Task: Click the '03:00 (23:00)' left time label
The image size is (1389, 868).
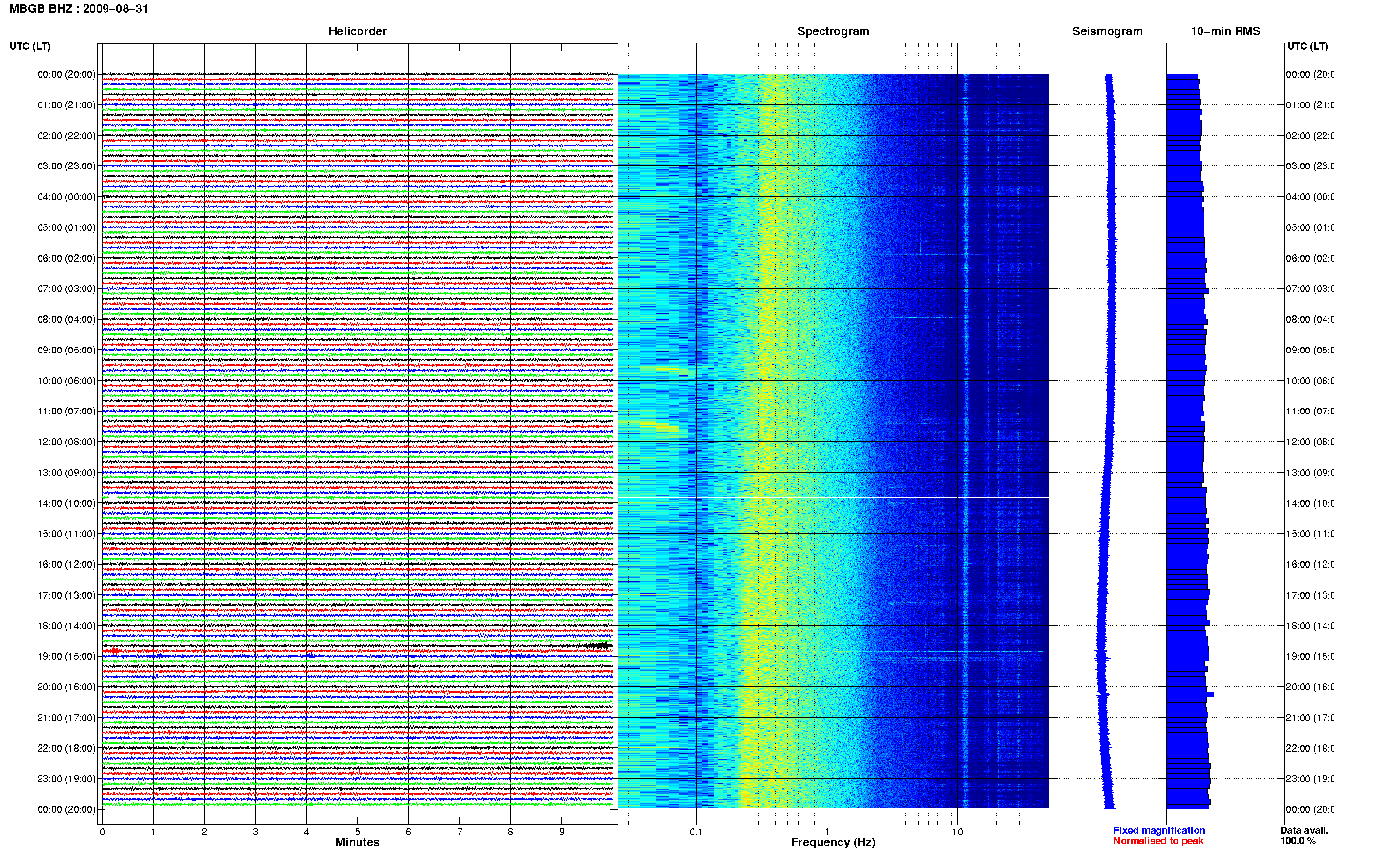Action: coord(66,166)
